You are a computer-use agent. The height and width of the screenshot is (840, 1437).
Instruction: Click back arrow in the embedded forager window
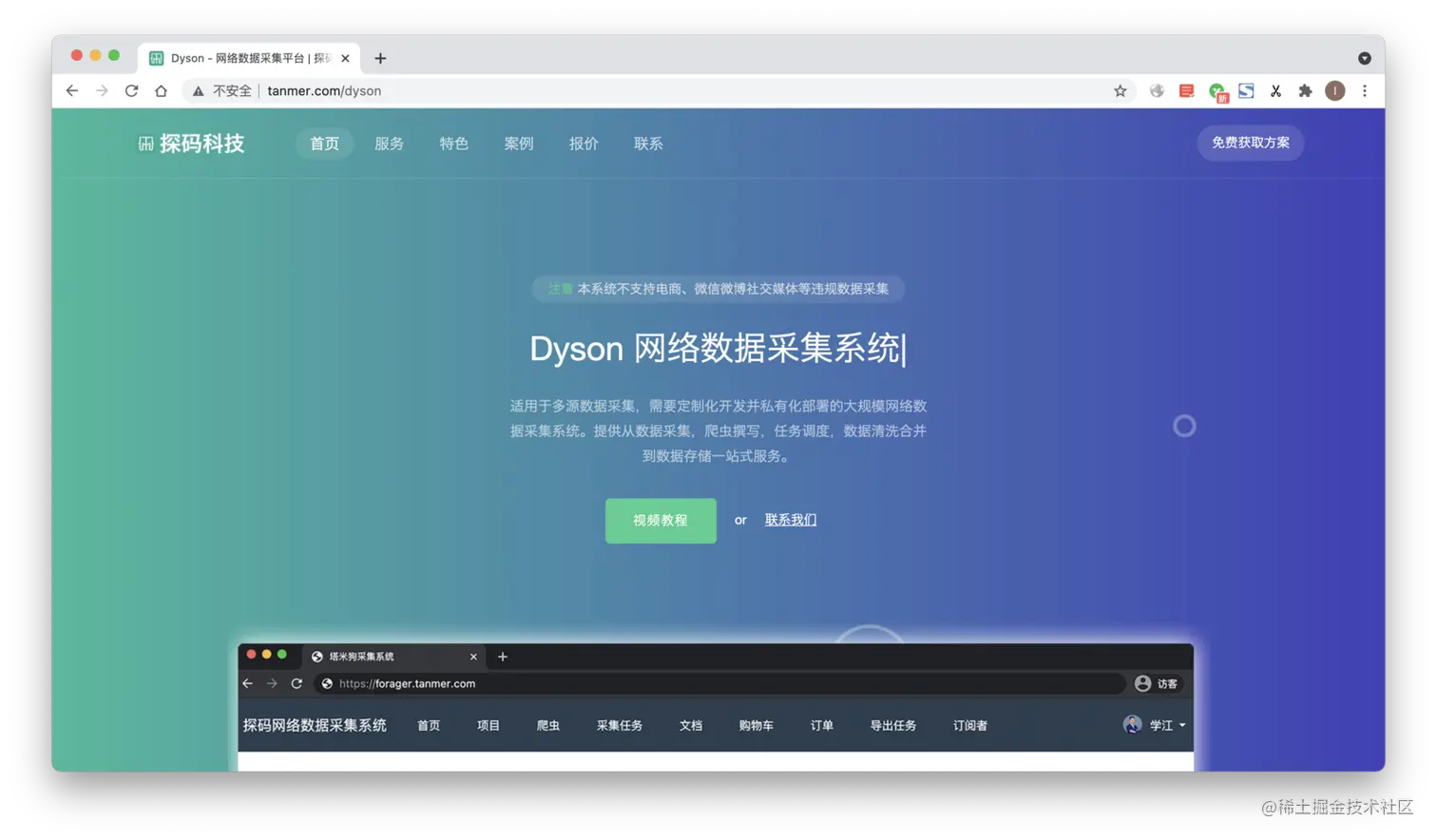click(x=248, y=683)
